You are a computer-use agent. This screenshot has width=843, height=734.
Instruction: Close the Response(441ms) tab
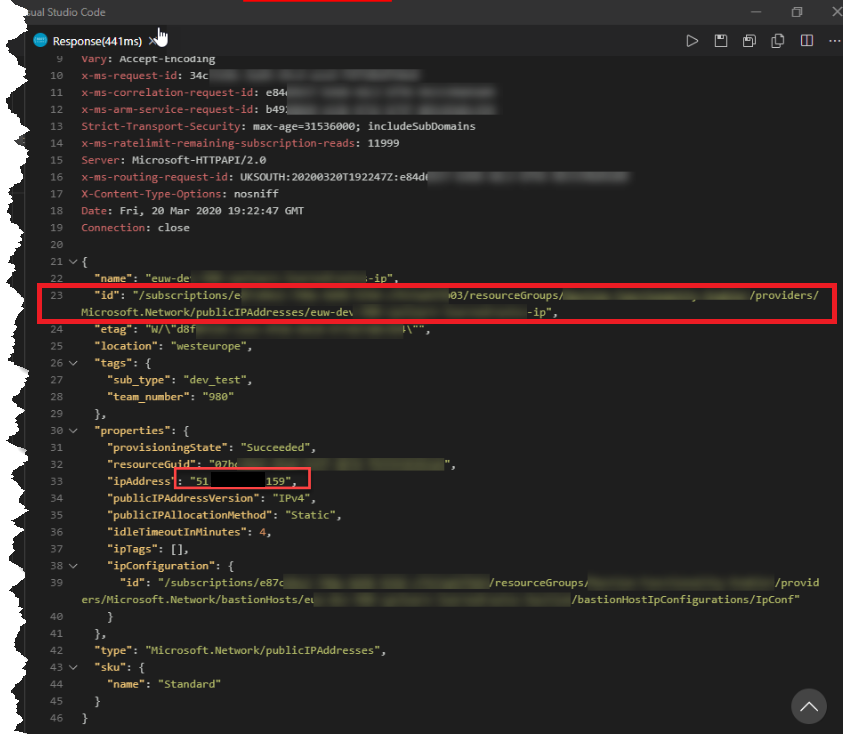[153, 41]
